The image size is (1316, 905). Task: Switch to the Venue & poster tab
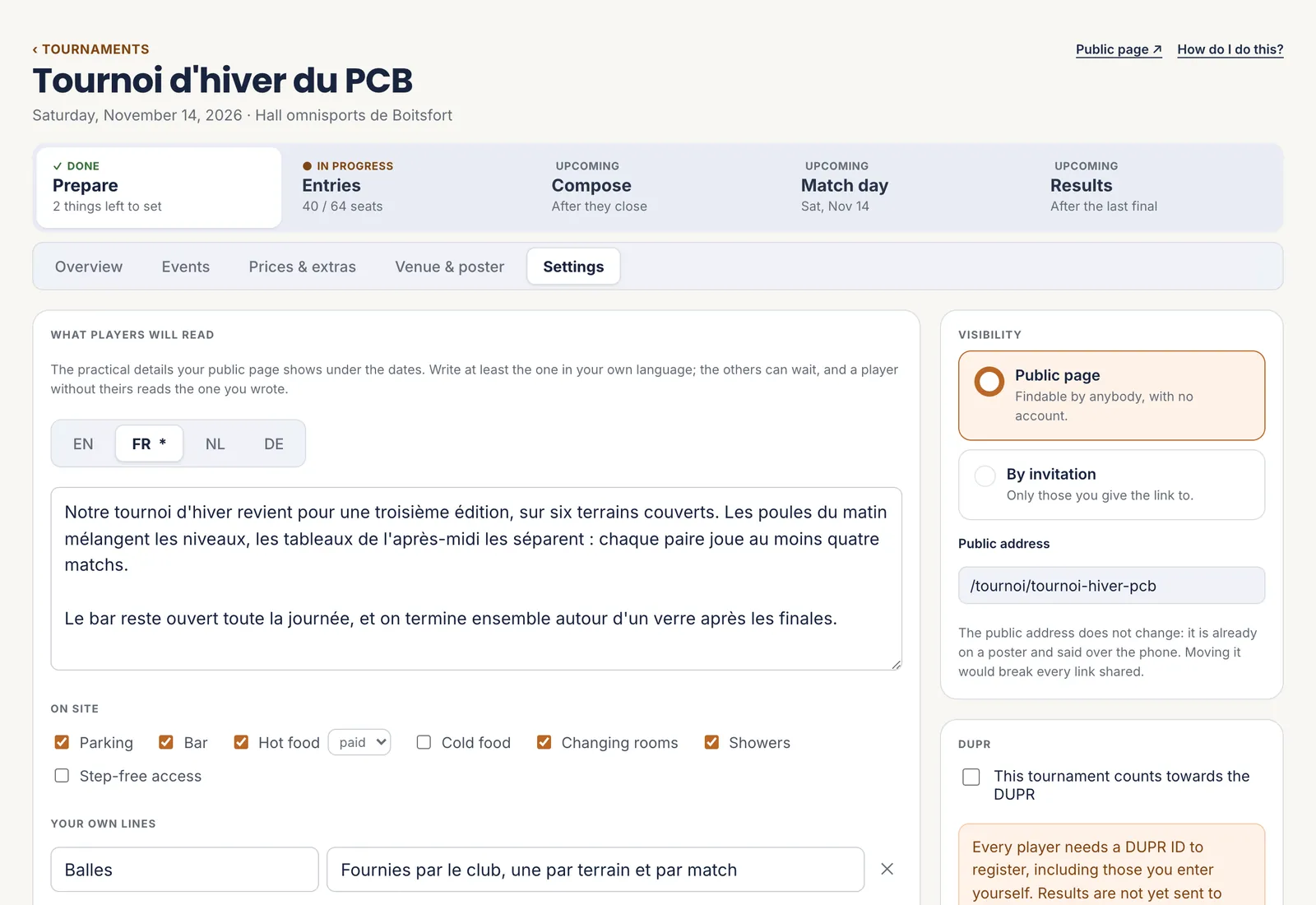point(450,267)
